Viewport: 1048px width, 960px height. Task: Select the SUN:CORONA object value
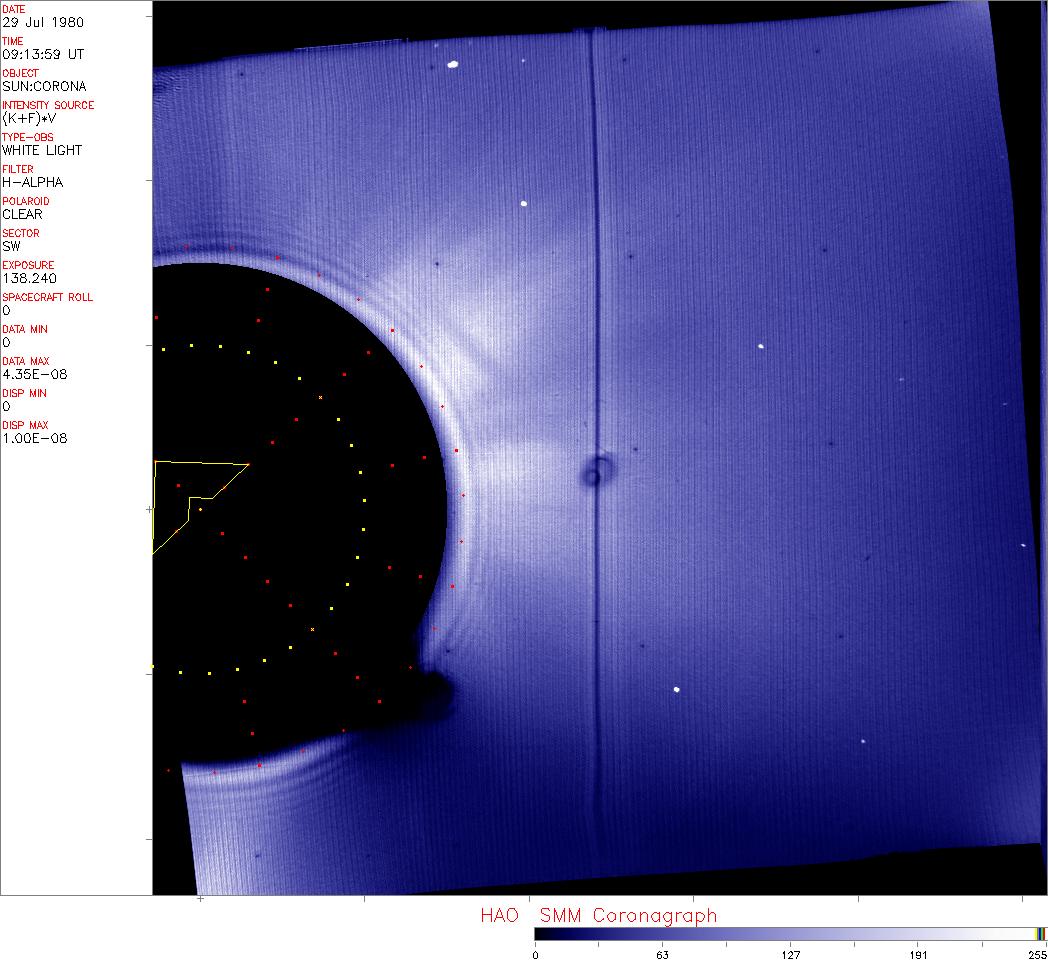click(x=44, y=86)
